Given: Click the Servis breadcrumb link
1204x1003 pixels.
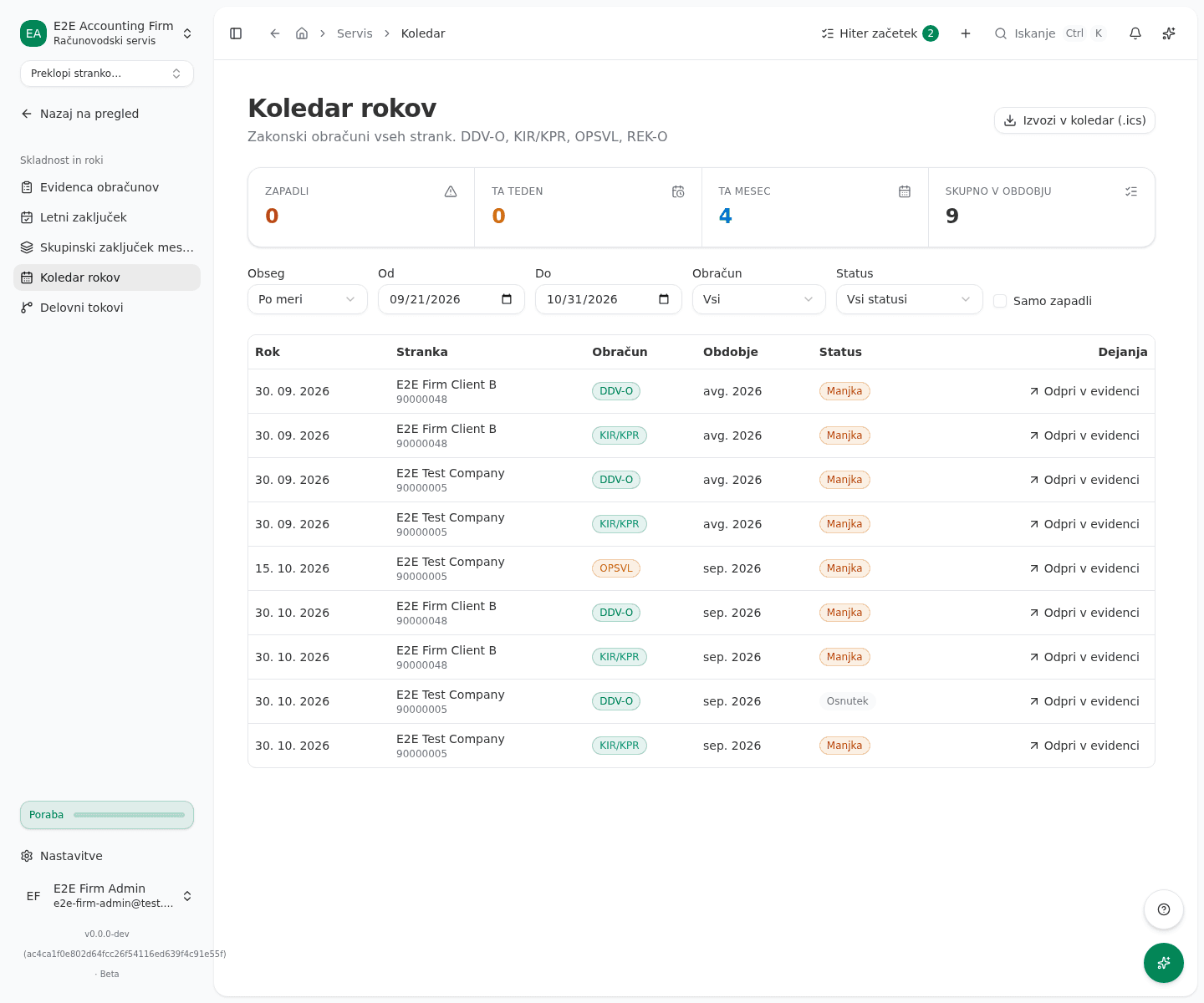Looking at the screenshot, I should [x=355, y=33].
